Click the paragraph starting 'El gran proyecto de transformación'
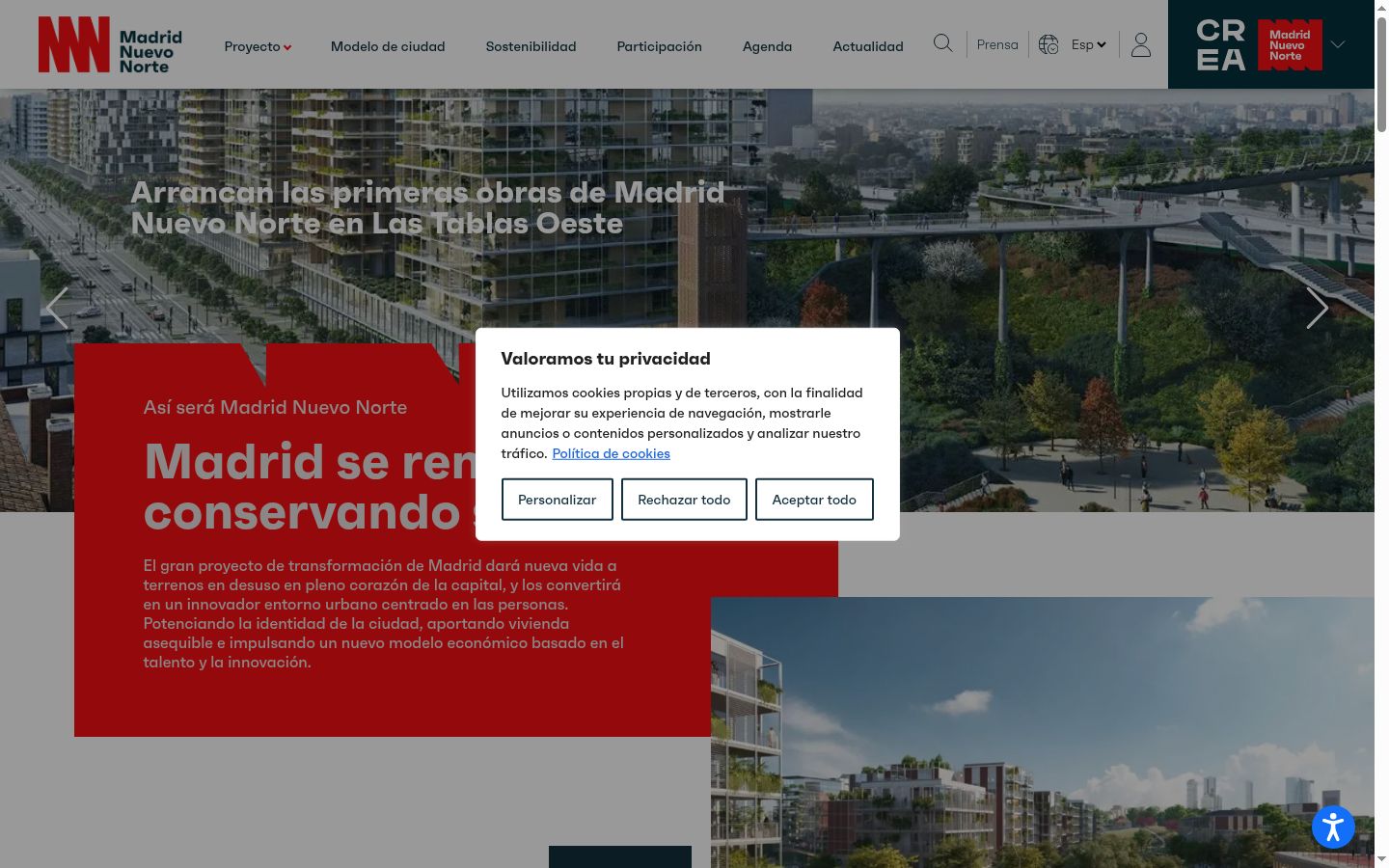Screen dimensions: 1389x868 tap(384, 613)
